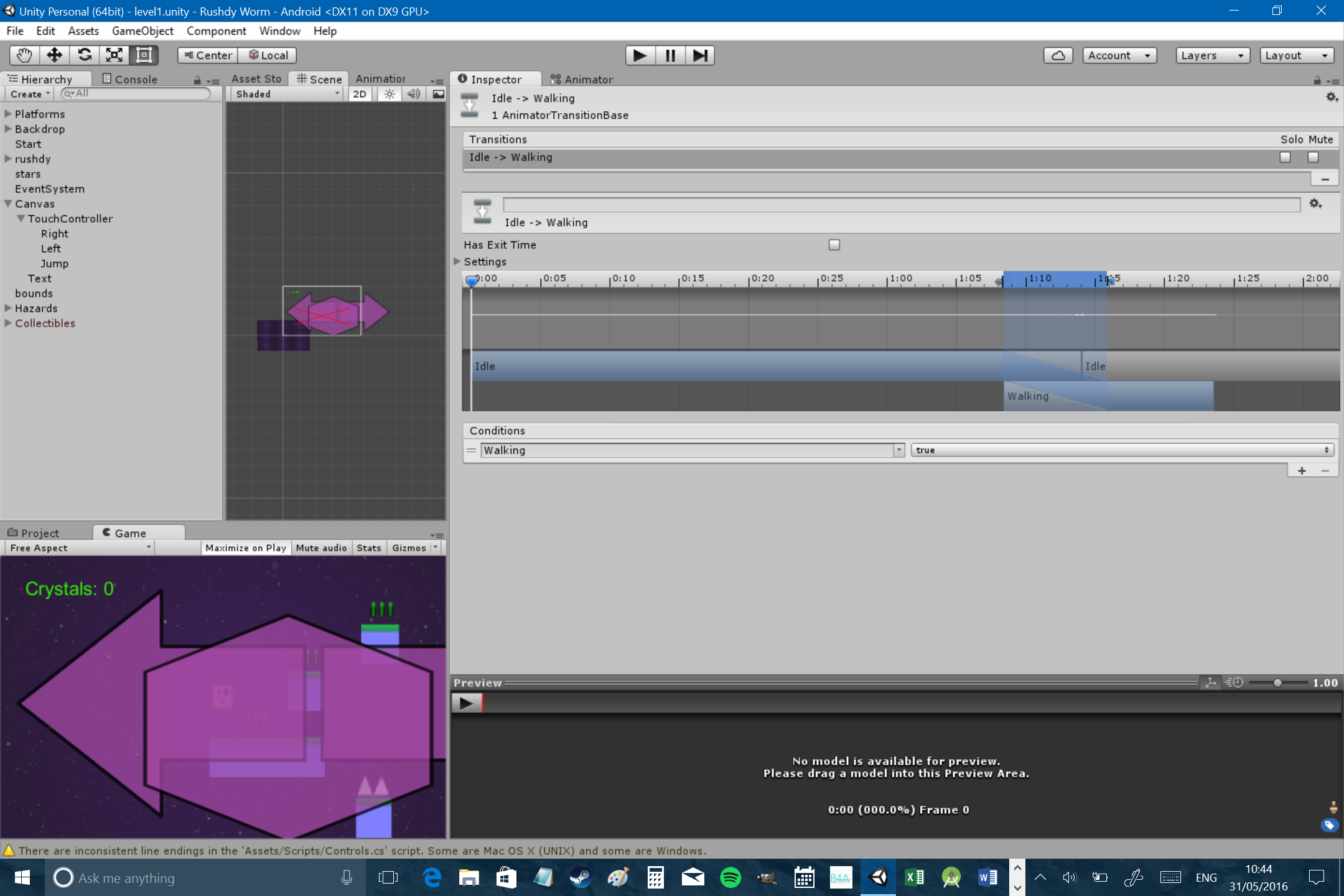Click the blue asset label tag icon
1344x896 pixels.
tap(1329, 825)
